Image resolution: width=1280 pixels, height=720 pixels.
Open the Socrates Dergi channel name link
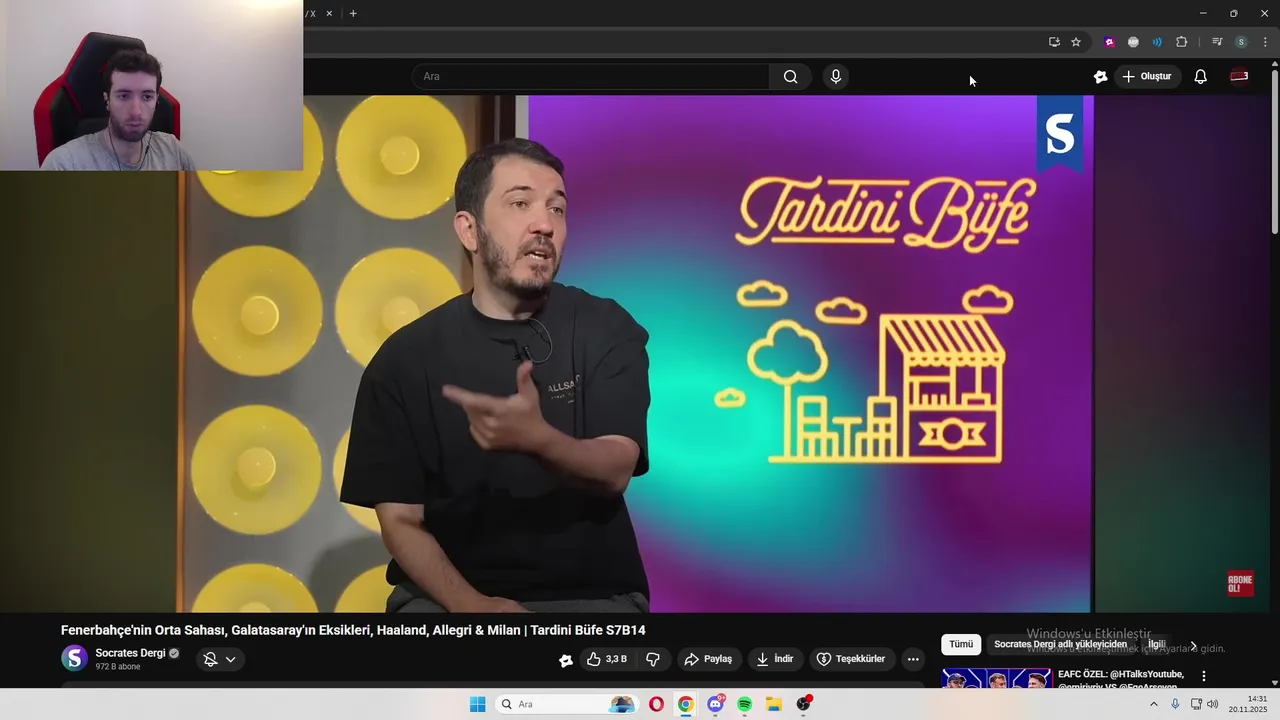click(x=130, y=653)
